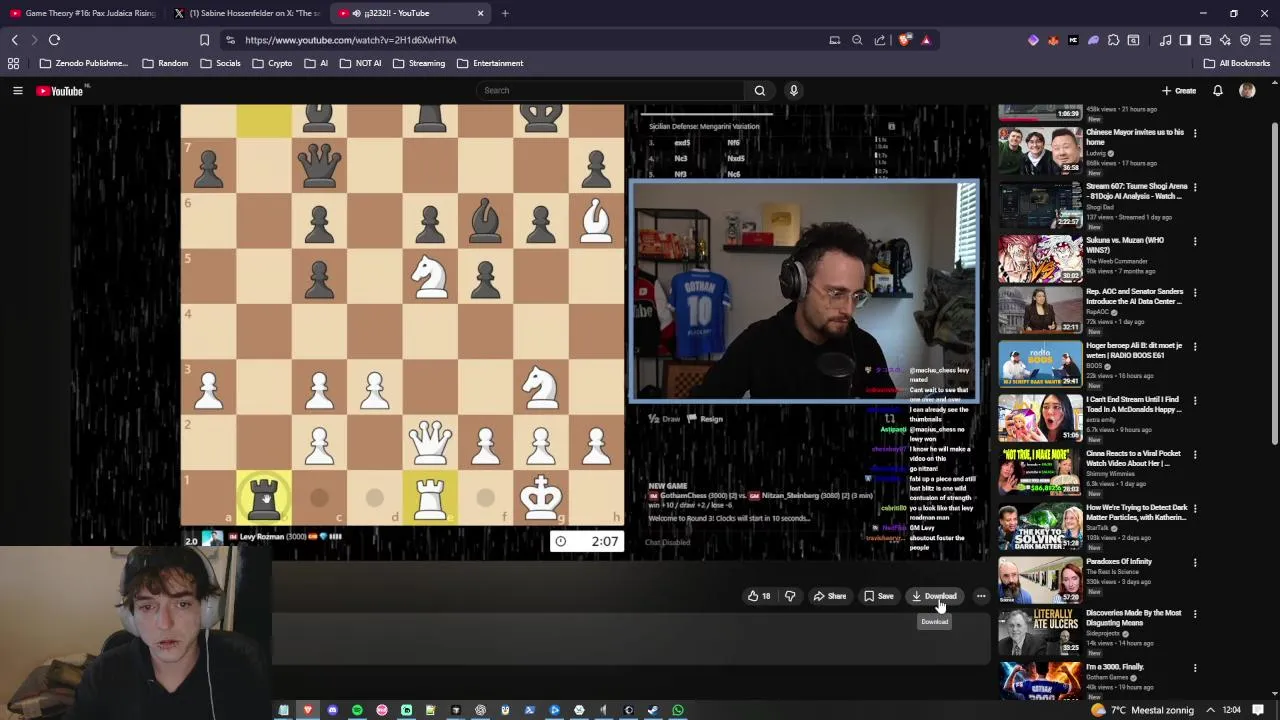The width and height of the screenshot is (1280, 720).
Task: Open the Crypto bookmark folder
Action: coord(272,63)
